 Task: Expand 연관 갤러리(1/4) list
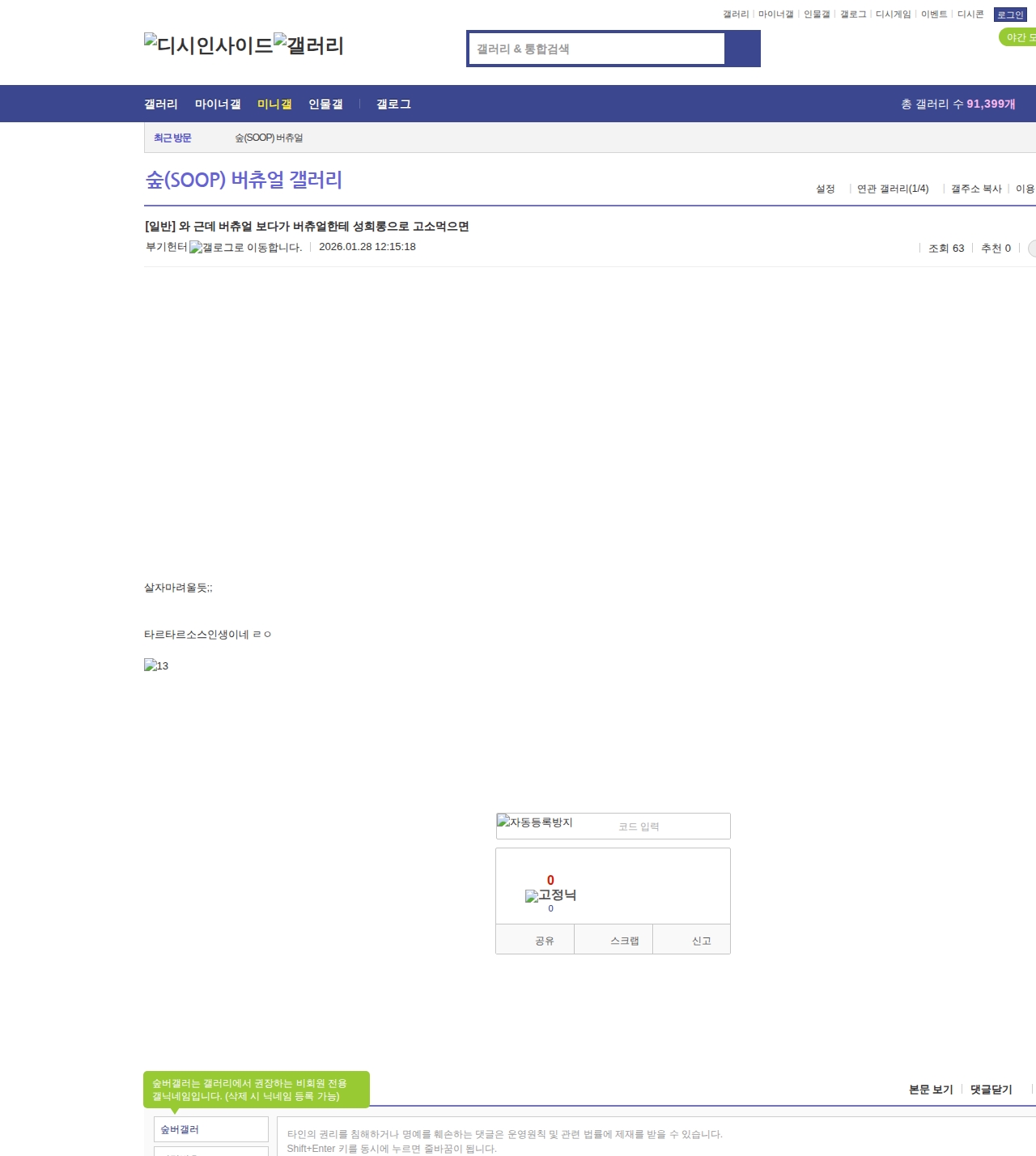(x=893, y=189)
